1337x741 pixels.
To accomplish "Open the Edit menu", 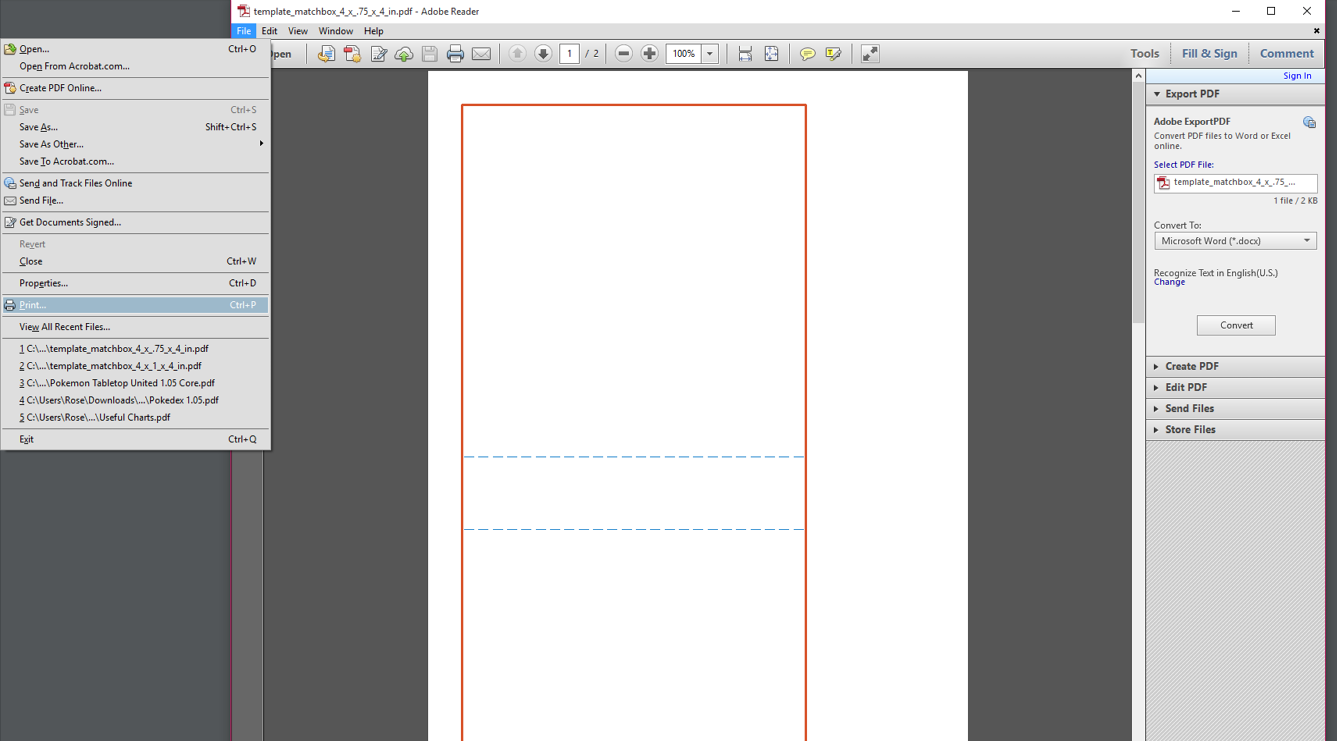I will pos(269,31).
